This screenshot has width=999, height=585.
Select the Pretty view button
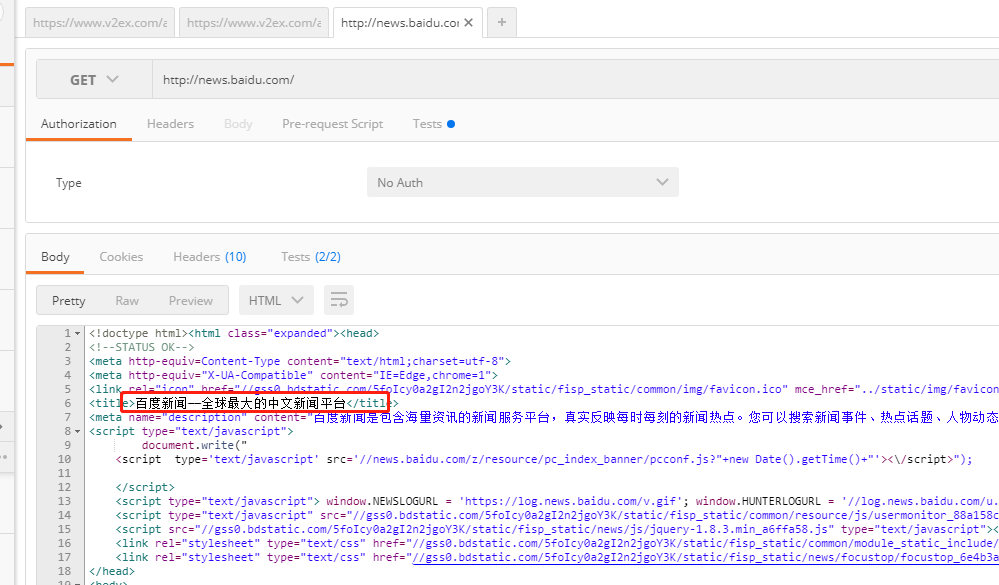coord(69,300)
